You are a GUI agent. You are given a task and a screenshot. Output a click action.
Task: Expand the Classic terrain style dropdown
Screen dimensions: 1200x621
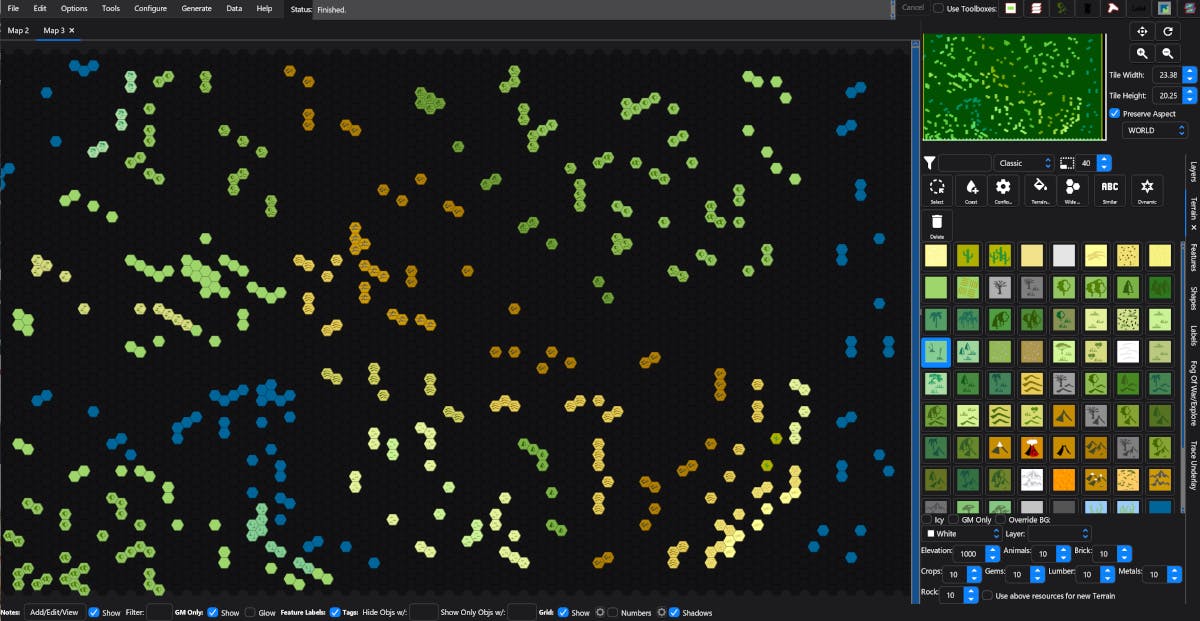[1025, 163]
